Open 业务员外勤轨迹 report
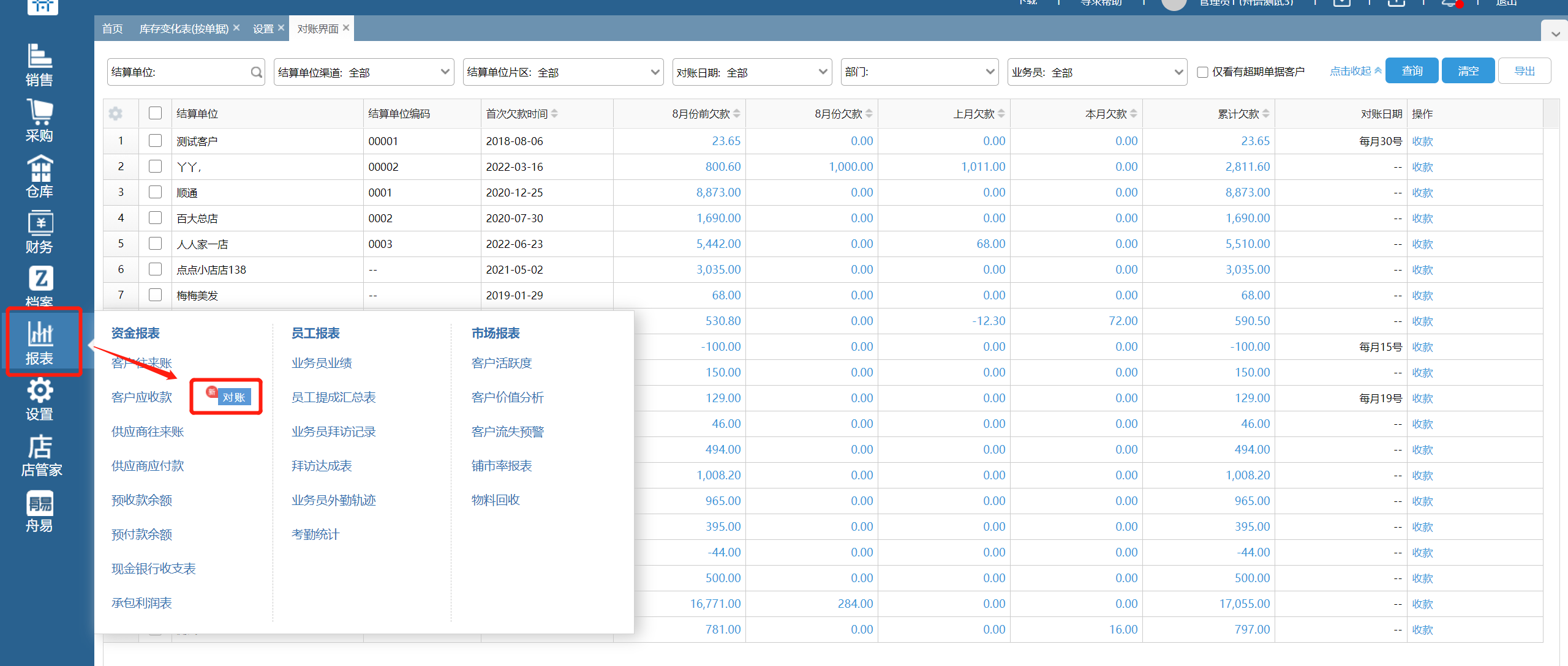The image size is (1568, 666). tap(333, 500)
